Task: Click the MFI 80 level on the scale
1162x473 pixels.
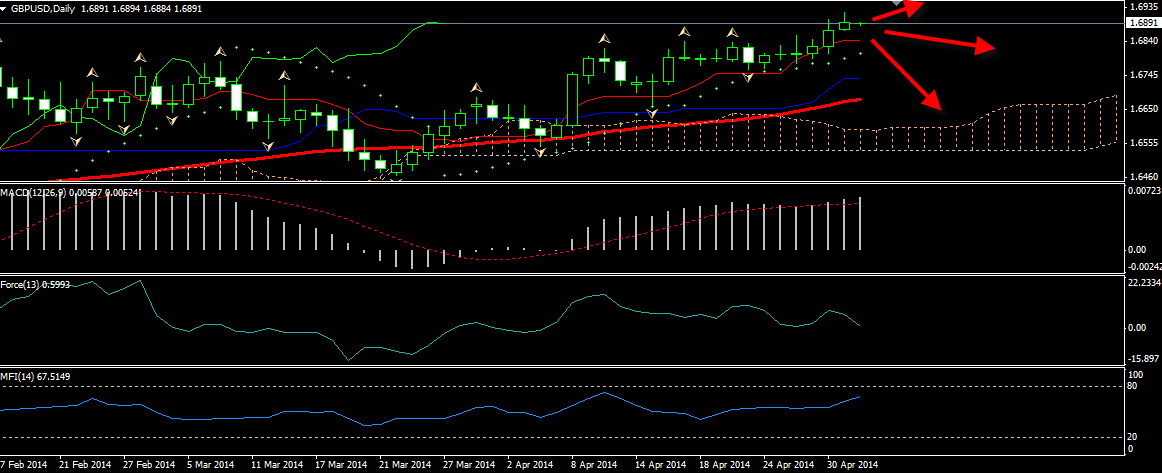Action: 1133,385
